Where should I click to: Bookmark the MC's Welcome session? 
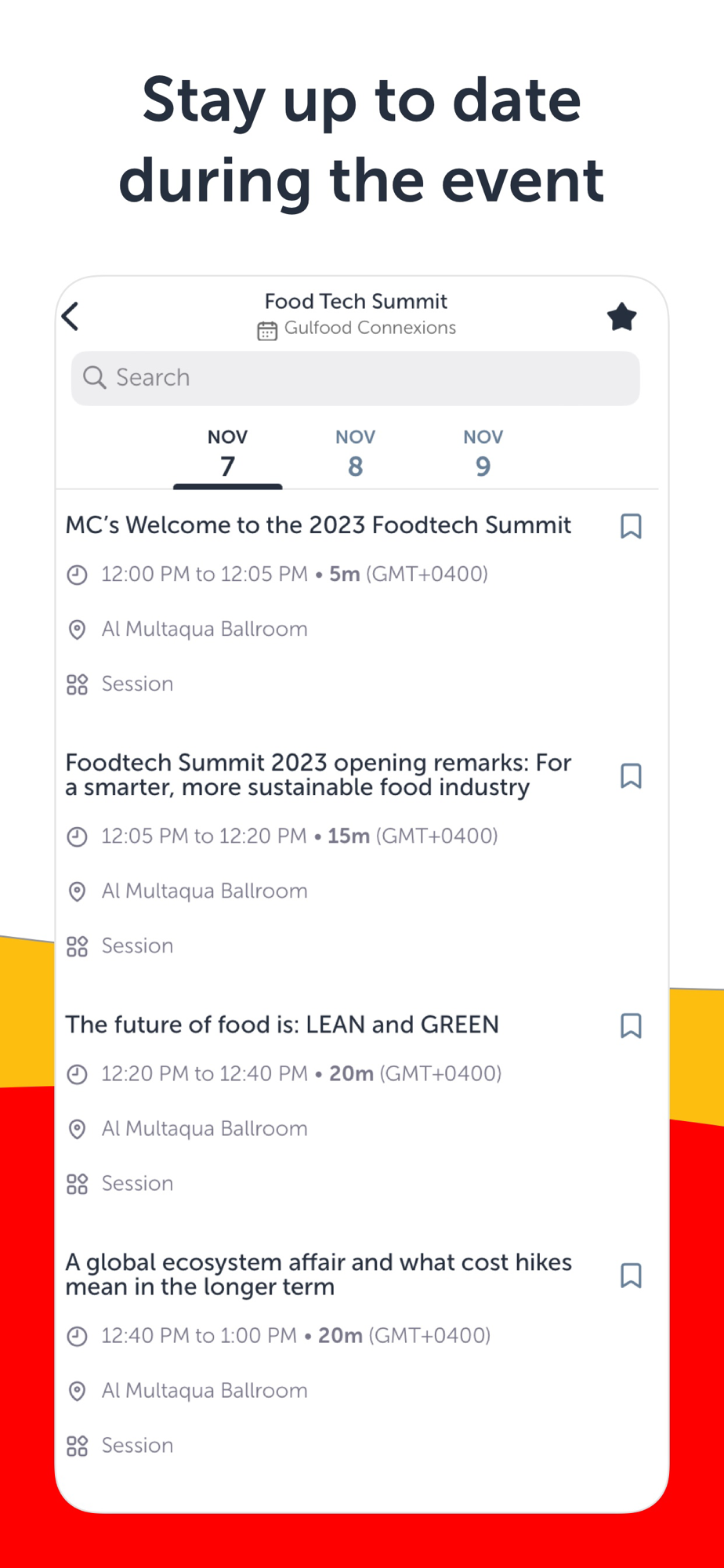pos(631,526)
